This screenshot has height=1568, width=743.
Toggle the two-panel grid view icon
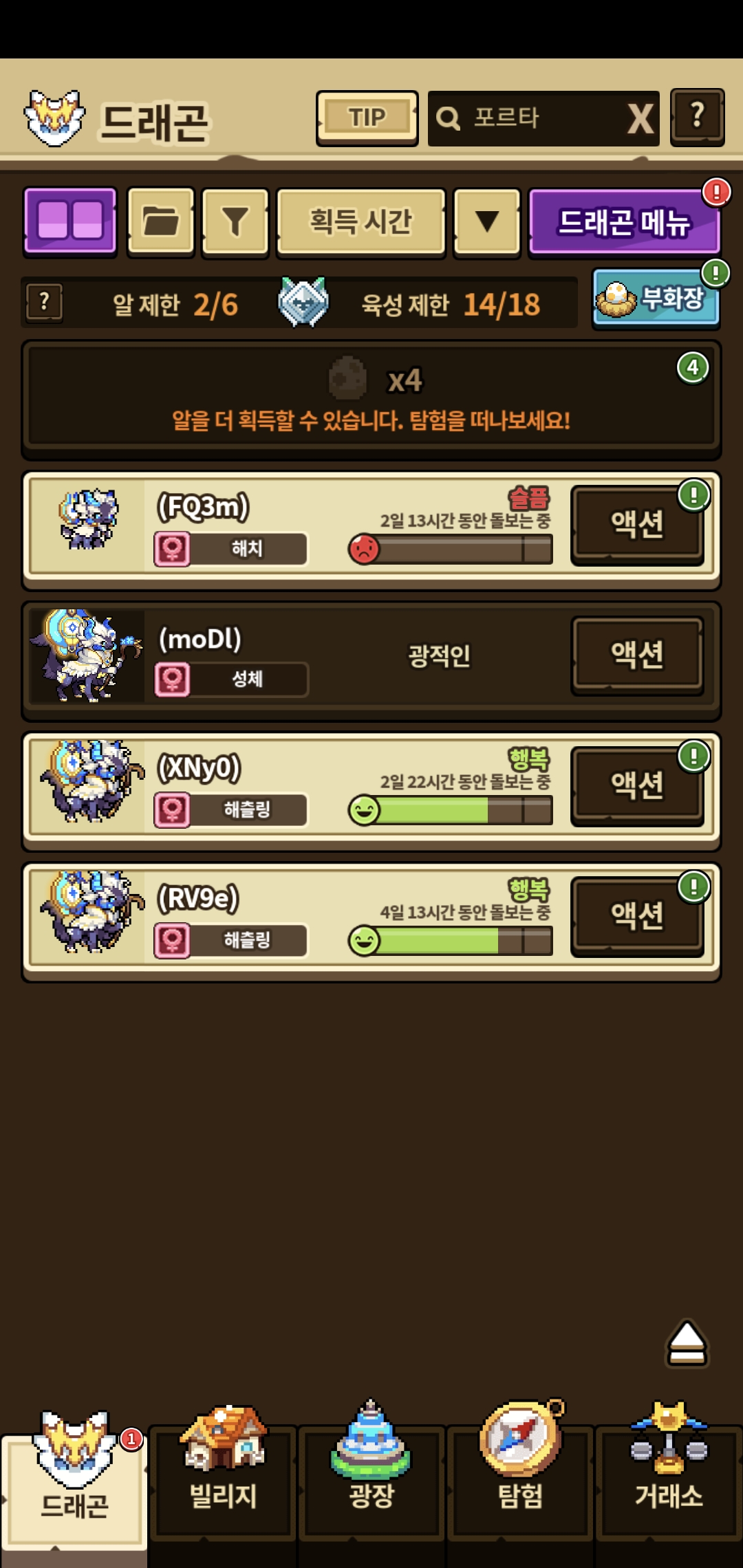70,221
